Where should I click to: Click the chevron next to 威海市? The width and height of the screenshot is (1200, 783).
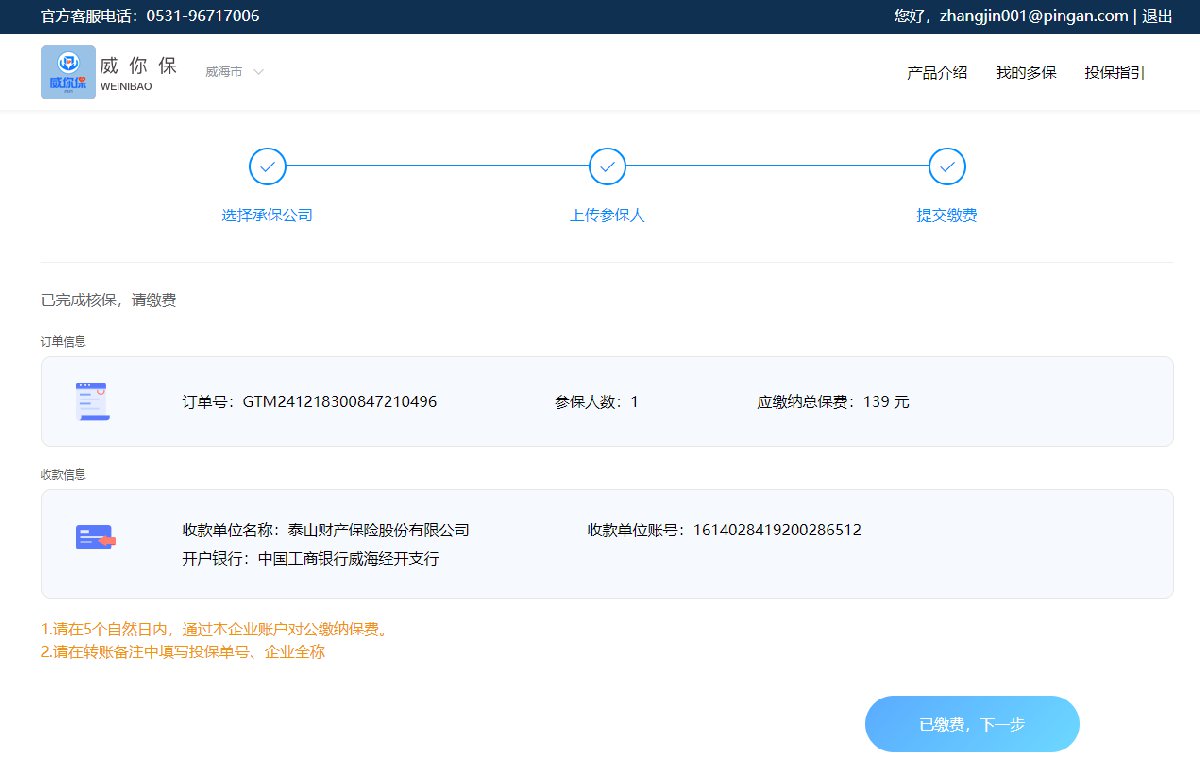click(x=258, y=72)
